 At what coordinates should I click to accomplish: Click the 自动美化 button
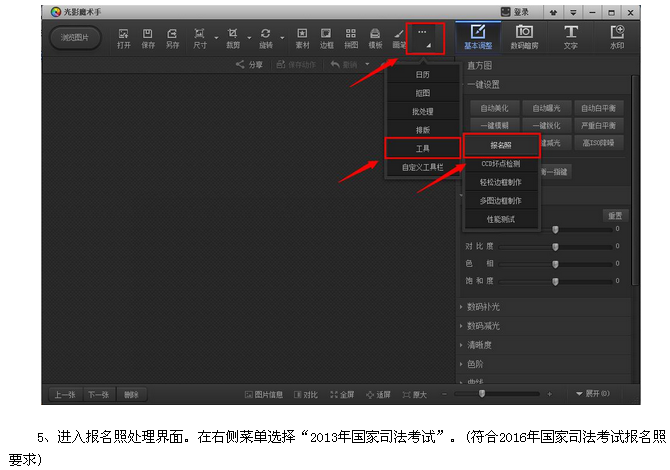(495, 108)
